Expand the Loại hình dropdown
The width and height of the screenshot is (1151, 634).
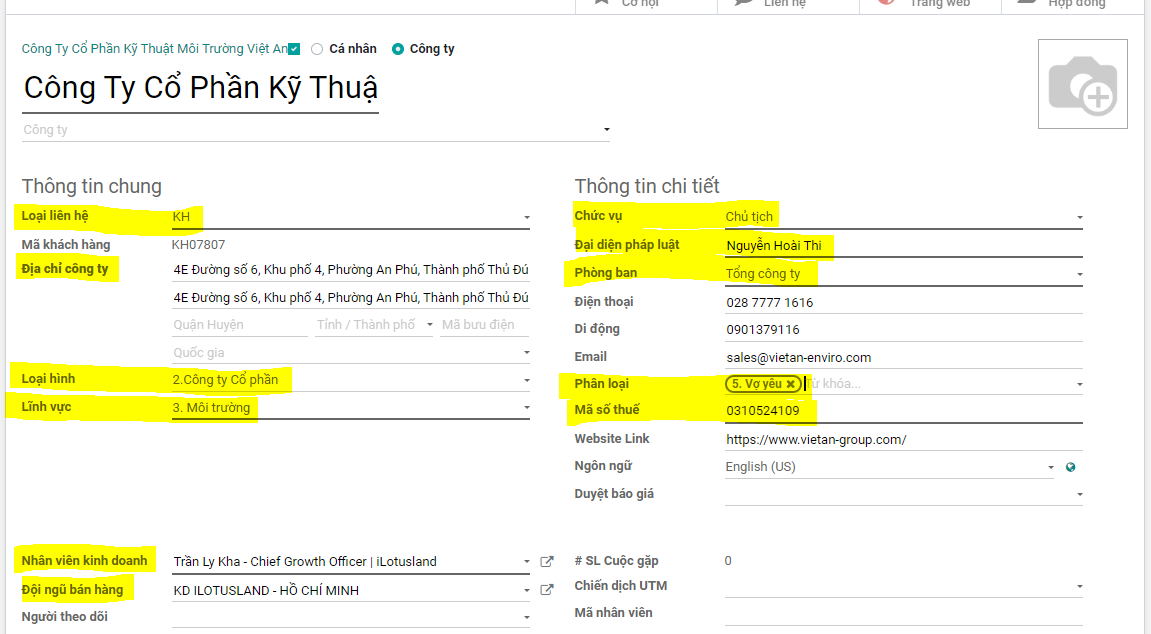coord(527,380)
